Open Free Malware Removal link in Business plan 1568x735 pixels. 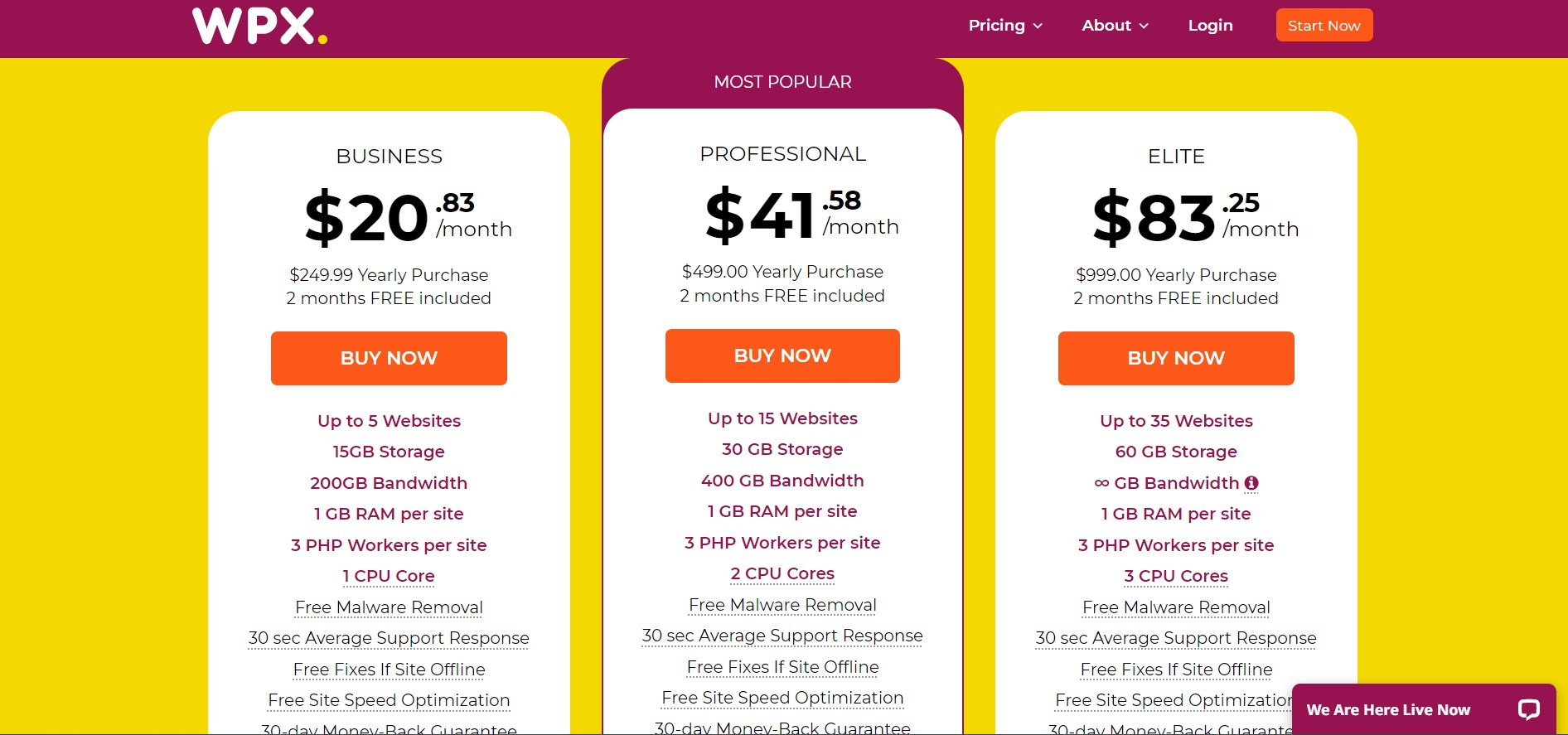pyautogui.click(x=388, y=607)
